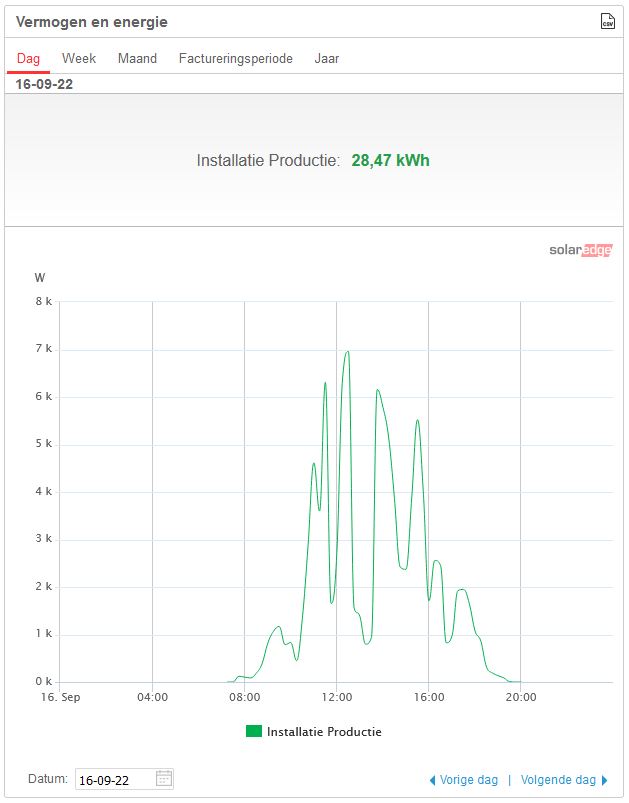The width and height of the screenshot is (629, 803).
Task: Open the Maand tab
Action: tap(137, 58)
